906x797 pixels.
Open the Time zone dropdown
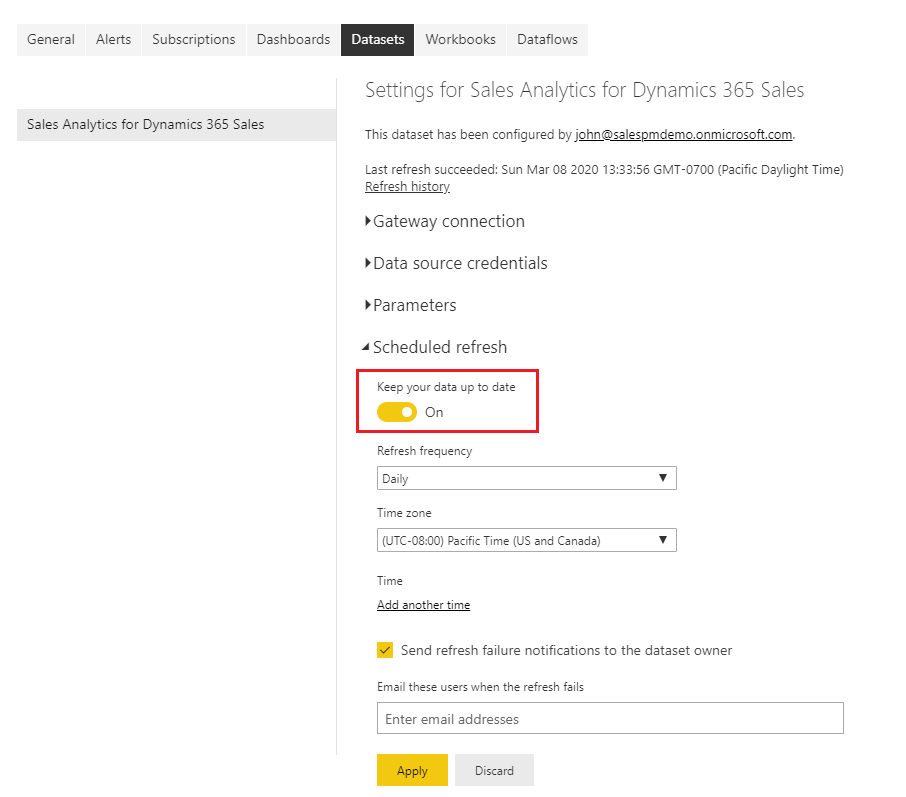pyautogui.click(x=526, y=540)
